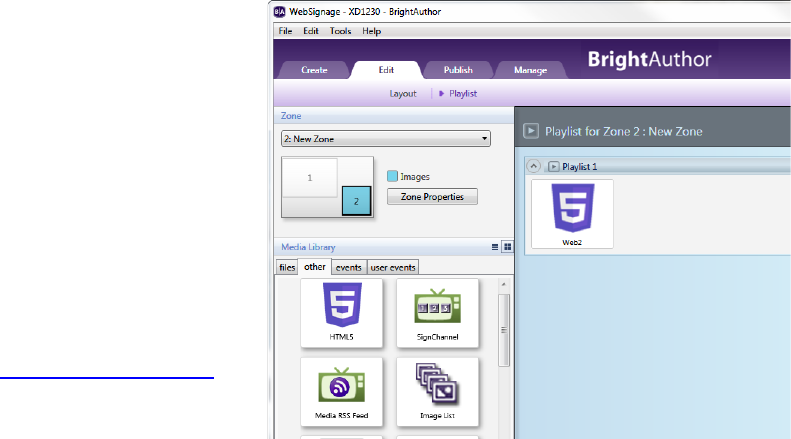This screenshot has height=439, width=791.
Task: Switch Media Library to list view
Action: (495, 247)
